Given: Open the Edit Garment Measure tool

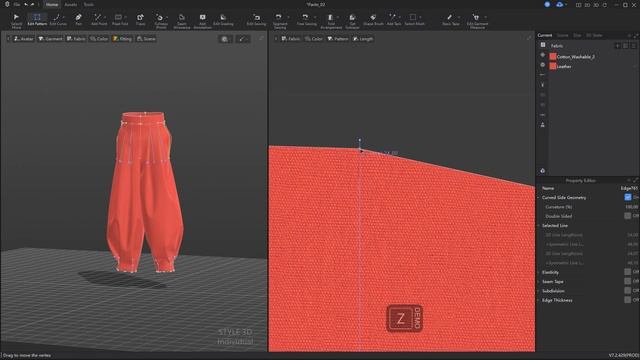Looking at the screenshot, I should [x=477, y=20].
